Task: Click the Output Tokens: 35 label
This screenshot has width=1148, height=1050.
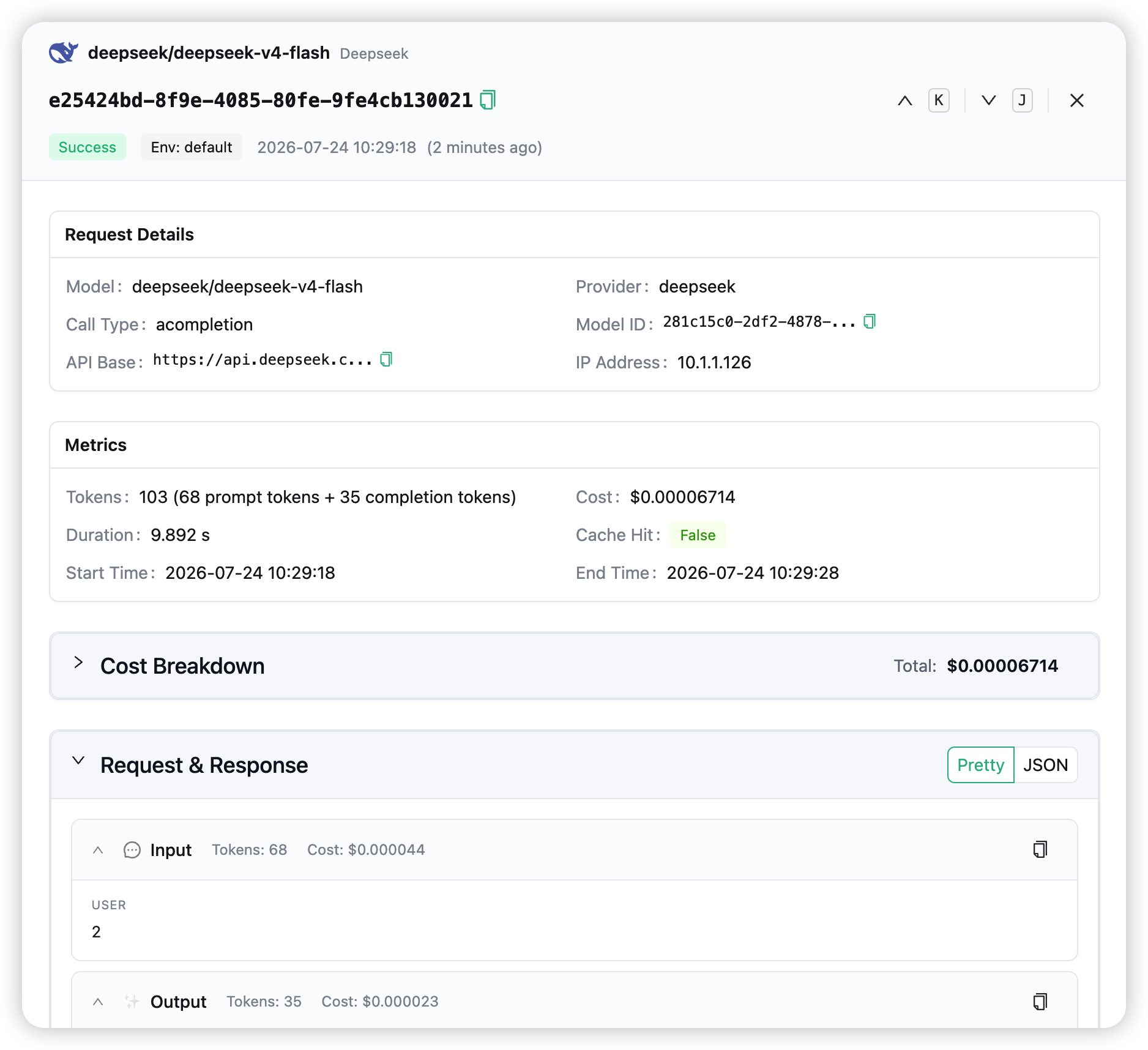Action: (264, 1002)
